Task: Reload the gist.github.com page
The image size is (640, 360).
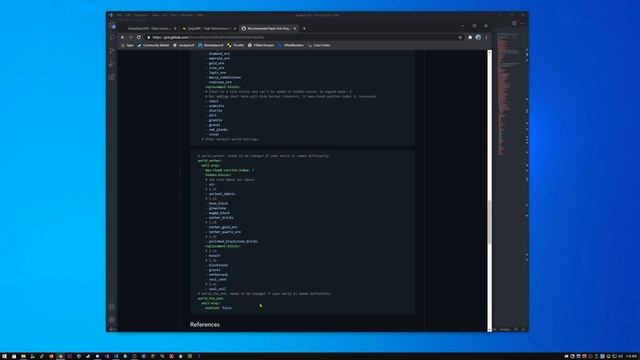Action: [139, 37]
